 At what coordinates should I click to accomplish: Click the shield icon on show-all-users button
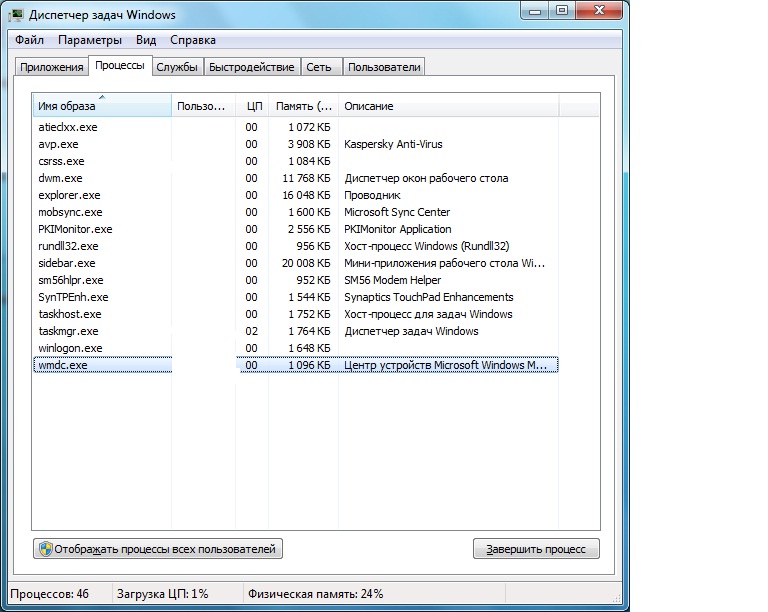pos(45,549)
